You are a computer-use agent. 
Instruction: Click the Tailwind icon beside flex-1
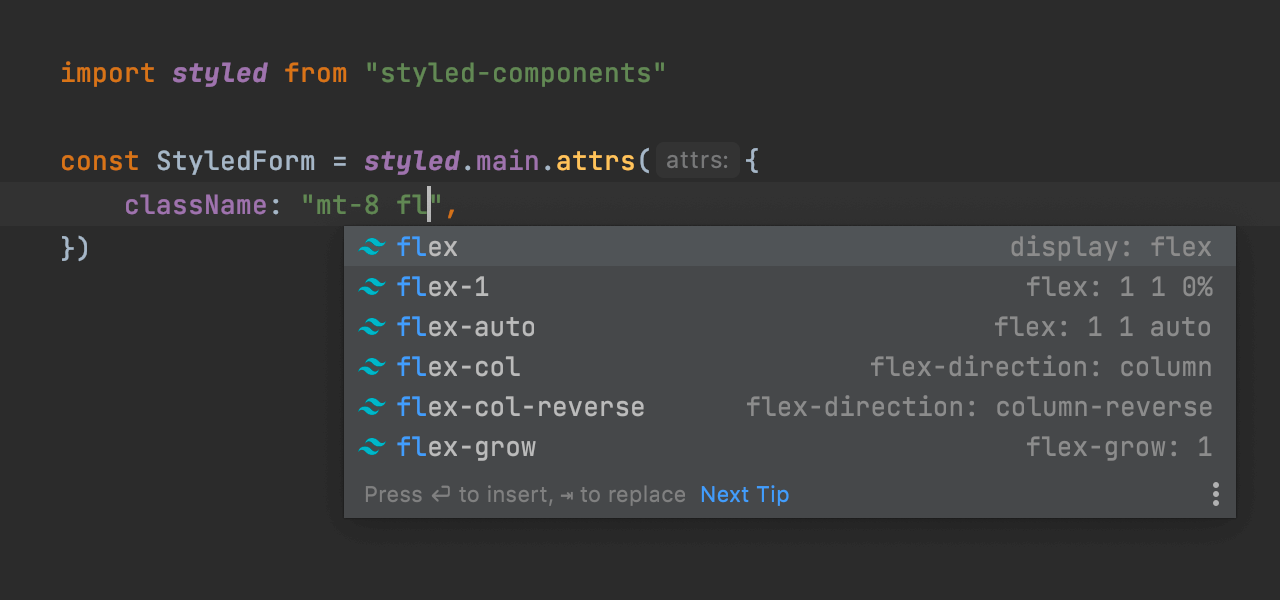point(371,286)
